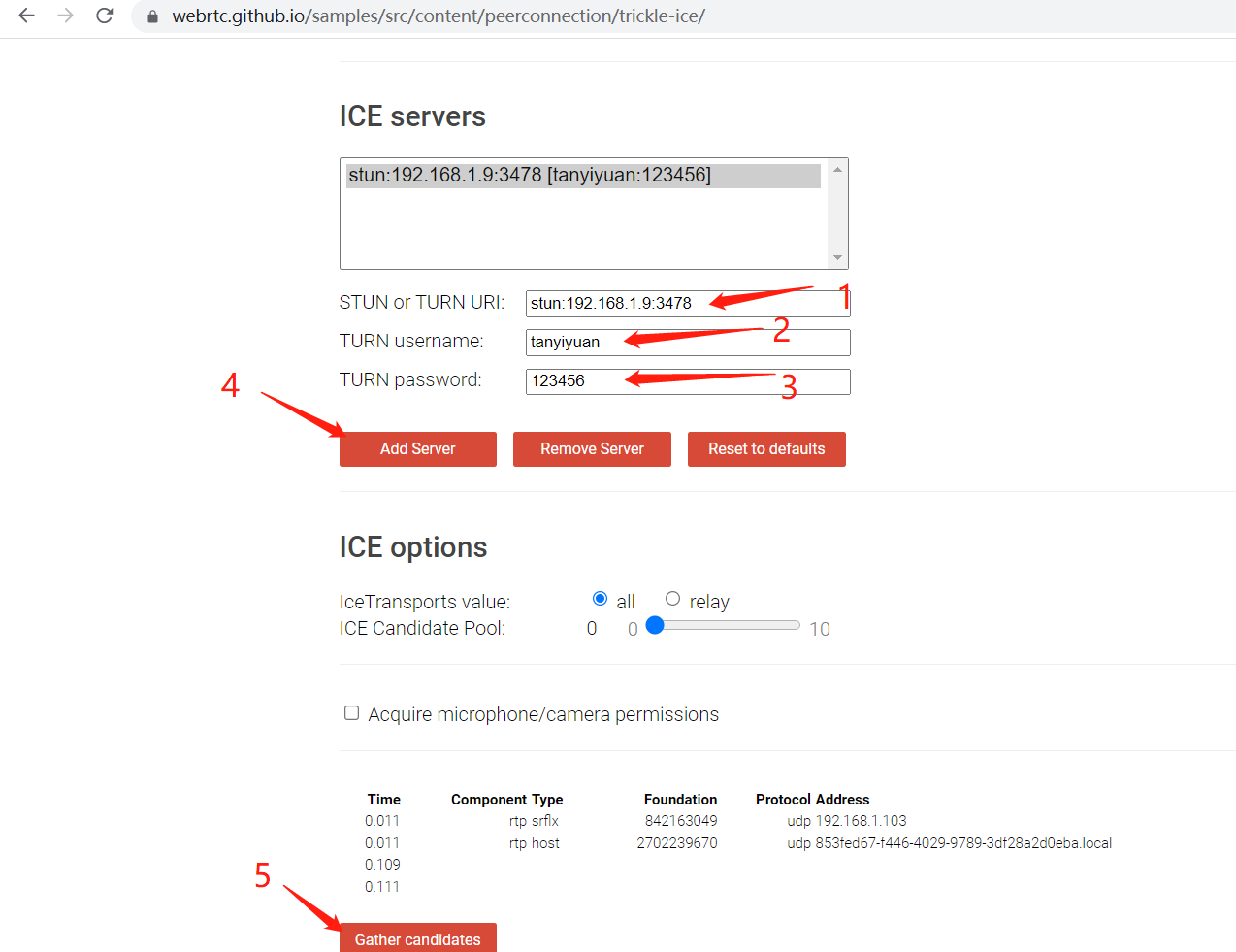Enable acquire microphone/camera permissions
Screen dimensions: 1236x952
point(351,712)
